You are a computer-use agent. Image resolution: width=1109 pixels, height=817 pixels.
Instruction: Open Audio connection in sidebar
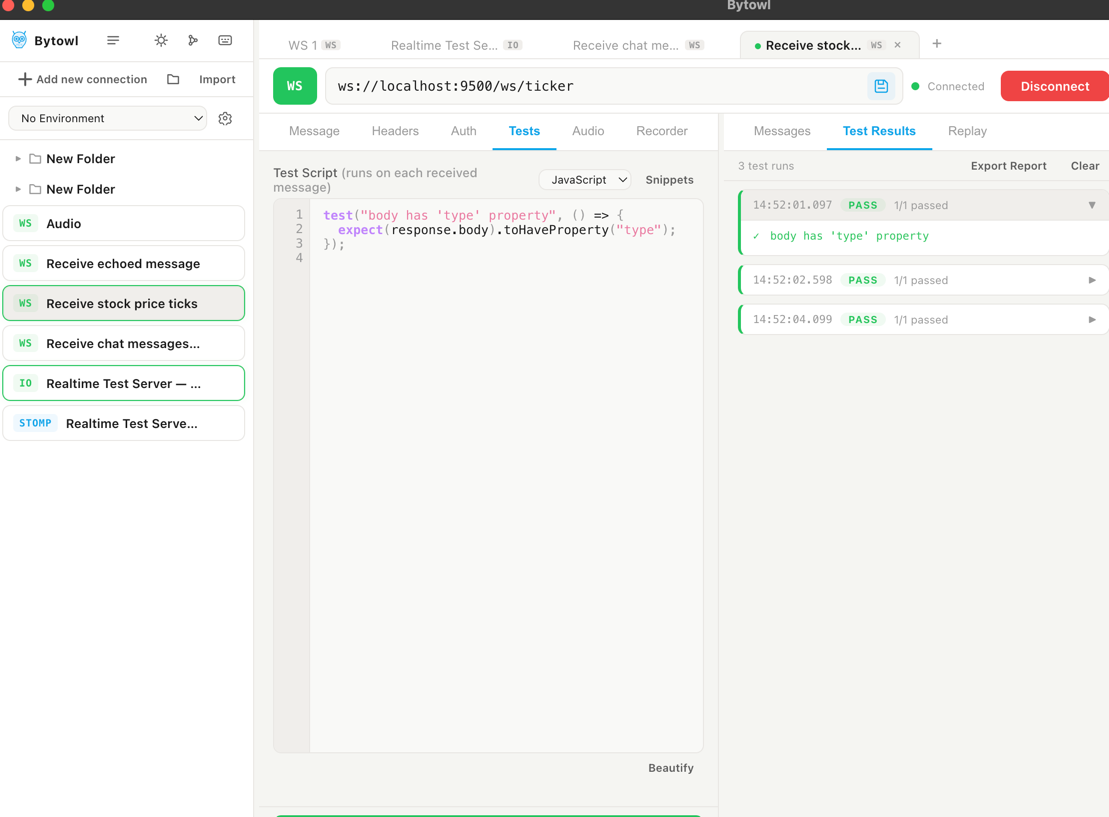pos(124,224)
